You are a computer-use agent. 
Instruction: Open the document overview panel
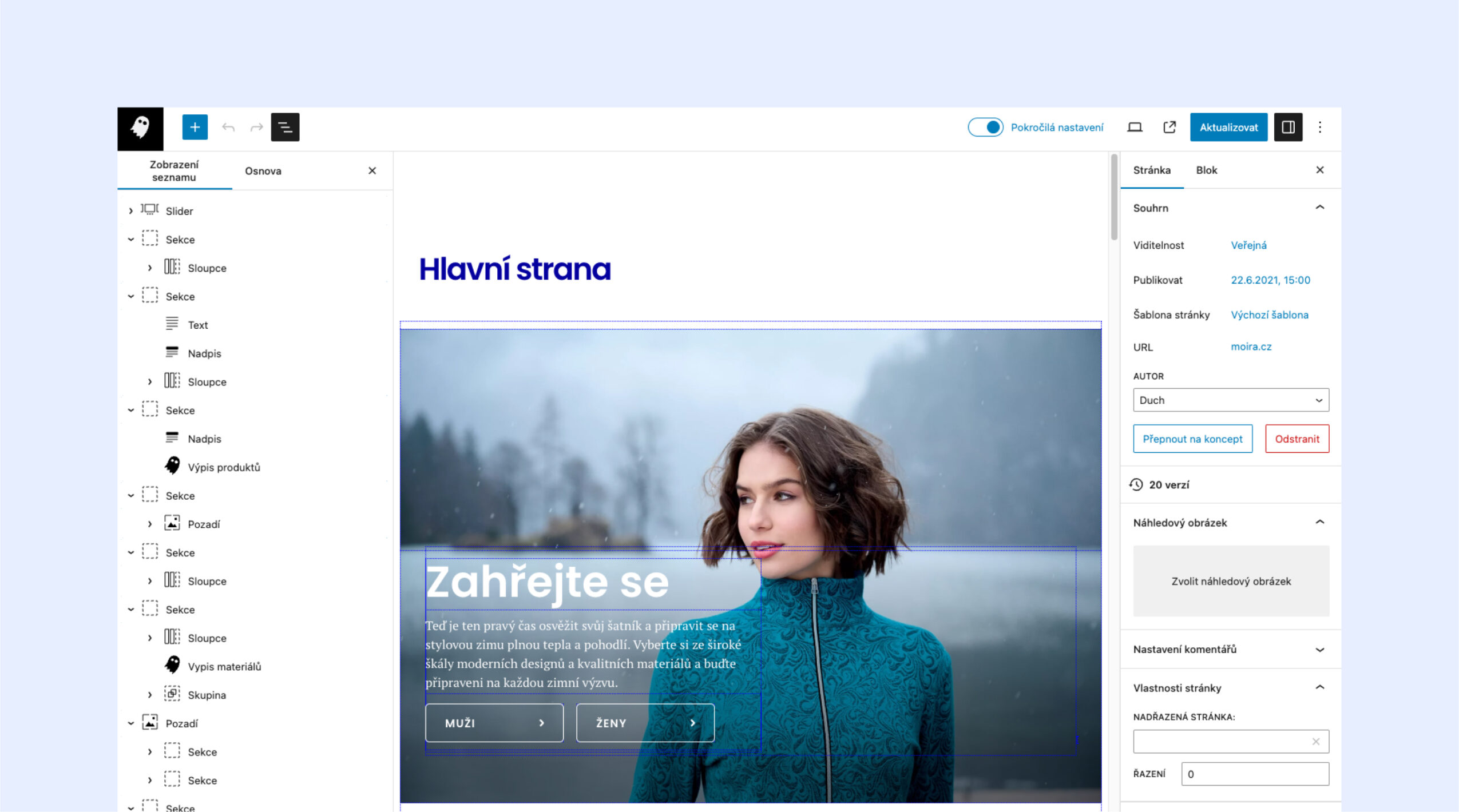click(285, 127)
